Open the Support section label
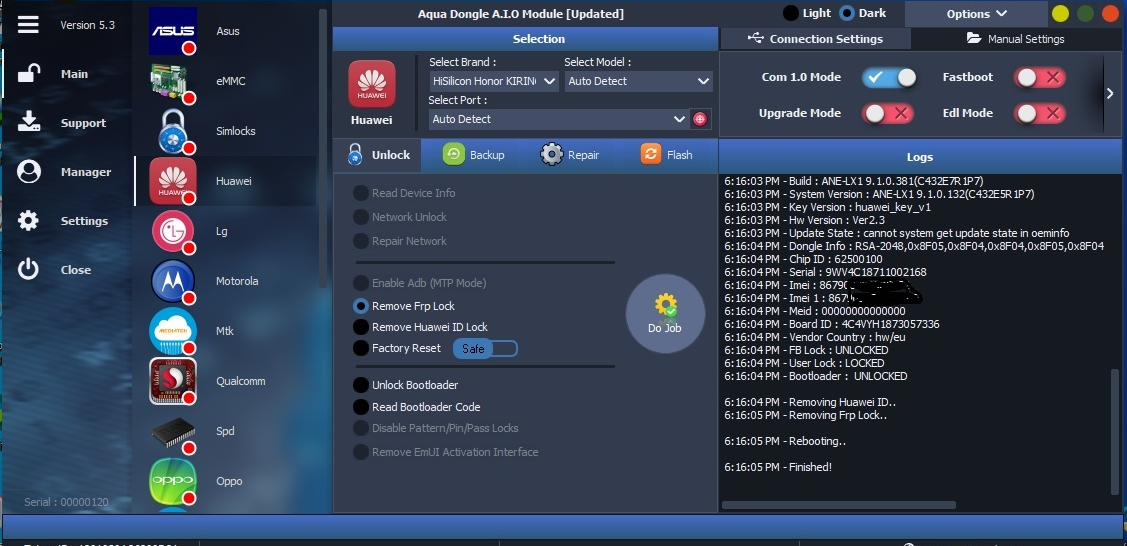This screenshot has height=546, width=1127. coord(83,123)
